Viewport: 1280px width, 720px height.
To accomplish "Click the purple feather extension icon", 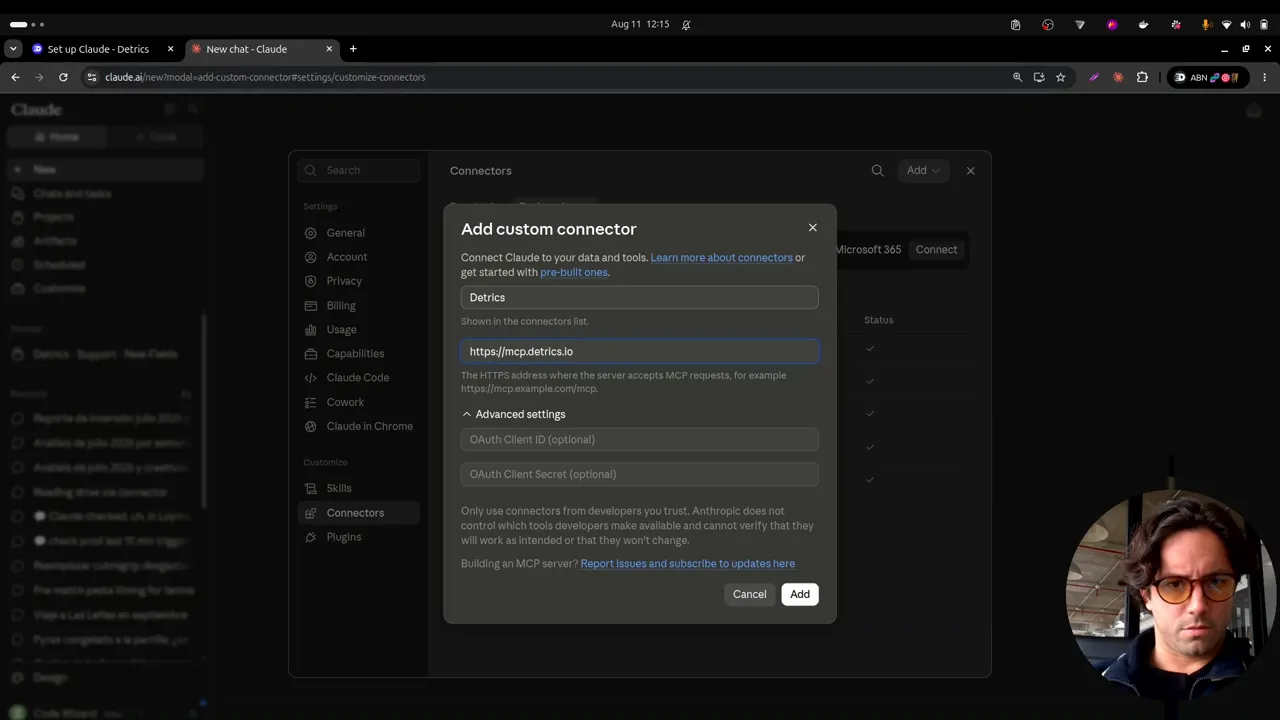I will (1094, 77).
